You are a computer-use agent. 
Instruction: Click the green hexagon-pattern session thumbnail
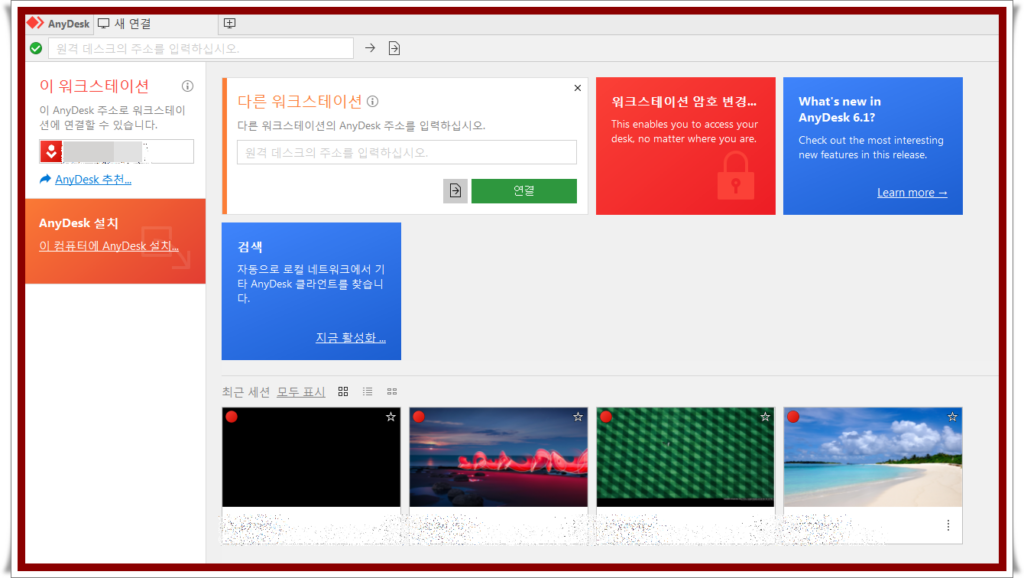685,456
